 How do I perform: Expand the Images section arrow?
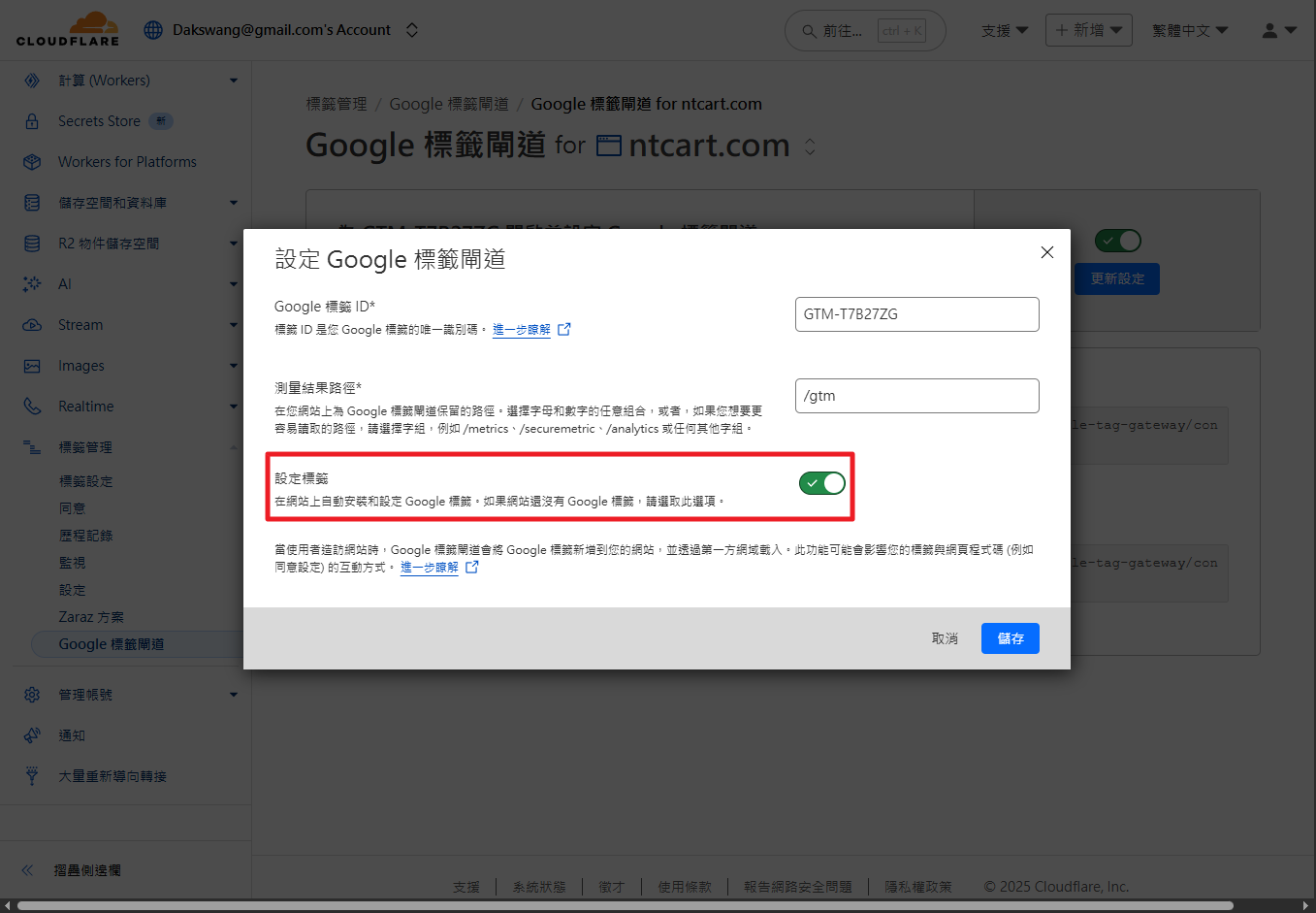click(234, 366)
